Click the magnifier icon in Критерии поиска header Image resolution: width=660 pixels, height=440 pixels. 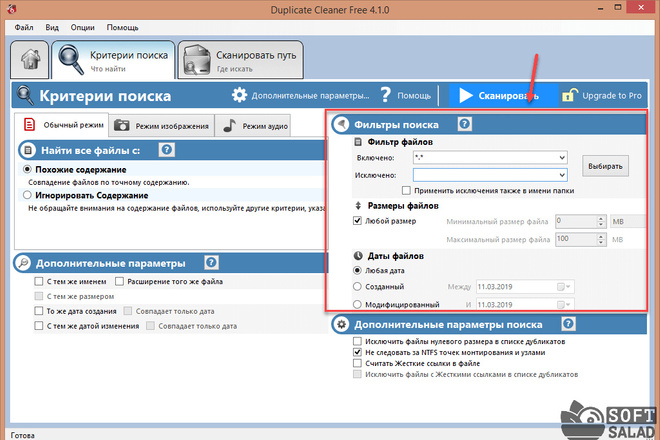click(x=25, y=95)
